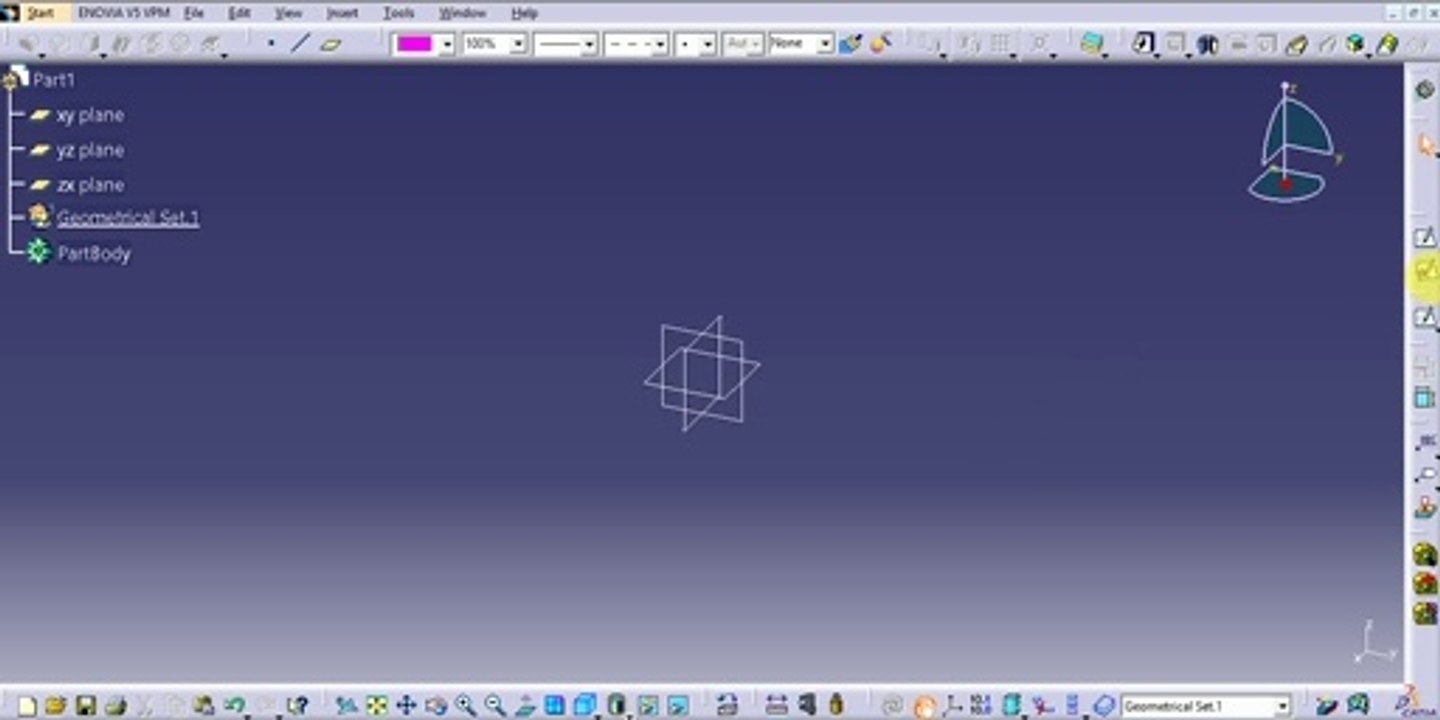Save the part with the floppy icon

86,705
